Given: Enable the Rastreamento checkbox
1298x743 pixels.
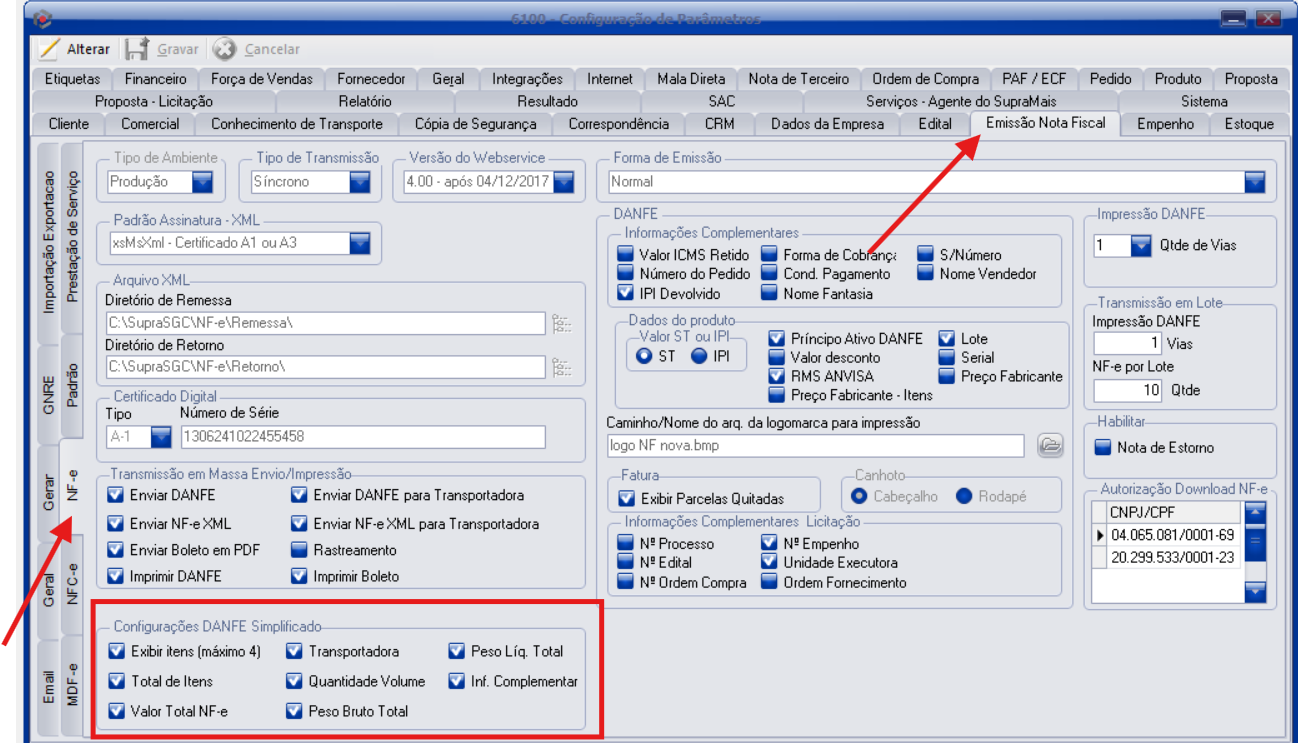Looking at the screenshot, I should click(x=299, y=550).
